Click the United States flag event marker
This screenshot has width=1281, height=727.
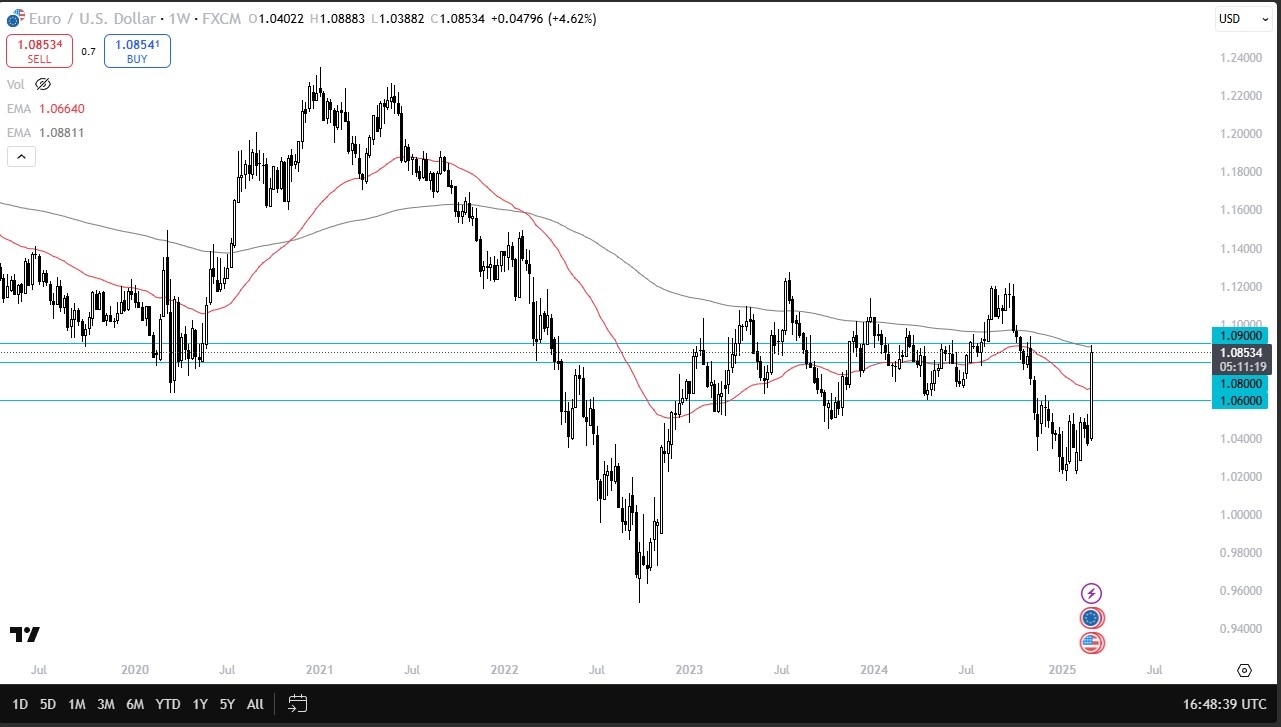(x=1092, y=643)
